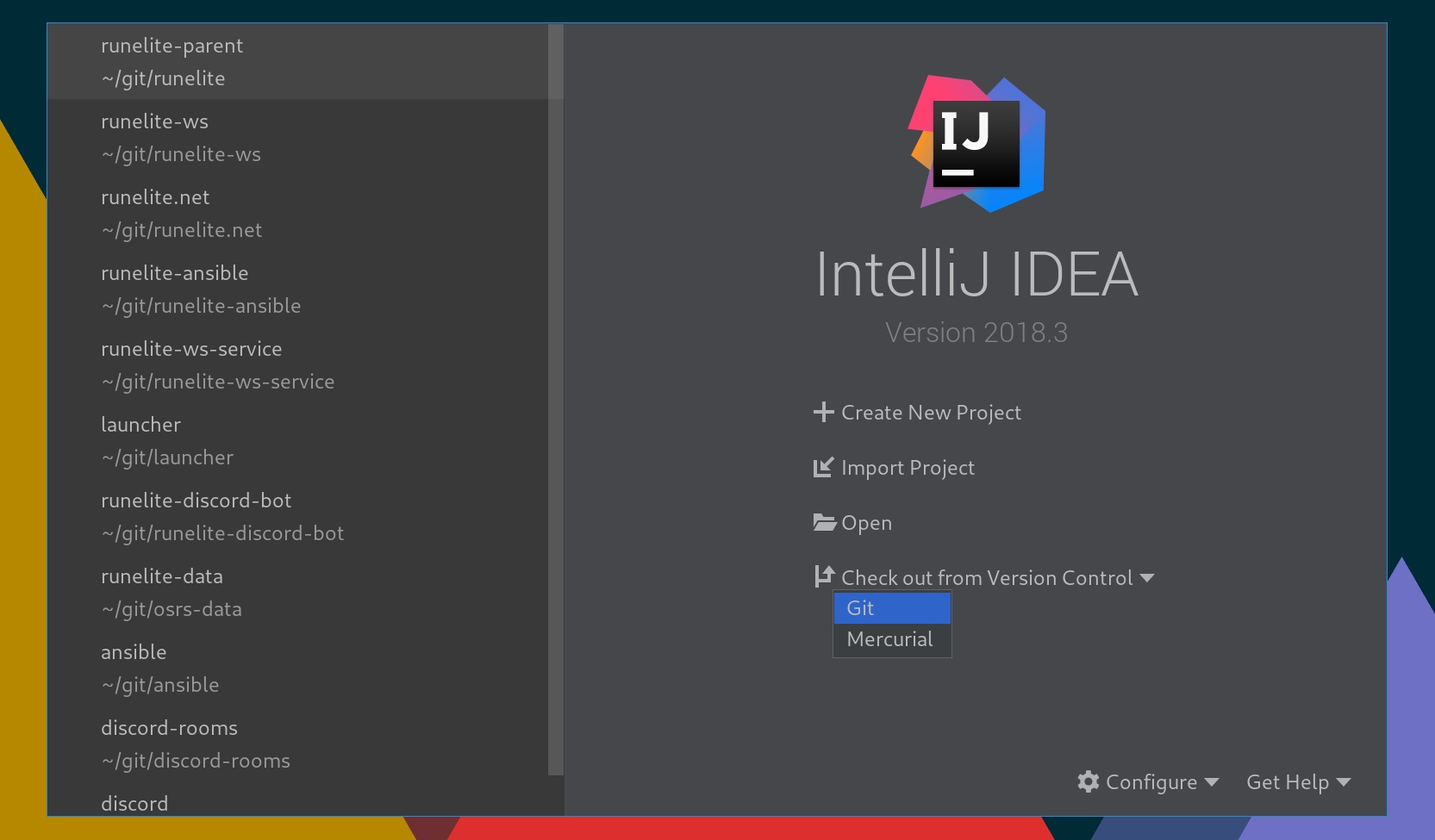Select Git from the checkout menu
This screenshot has width=1435, height=840.
[x=892, y=608]
